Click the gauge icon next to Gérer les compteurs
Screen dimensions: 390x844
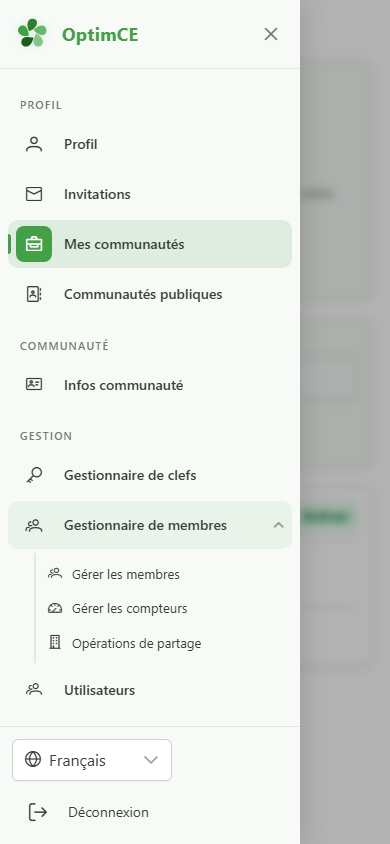(x=55, y=608)
